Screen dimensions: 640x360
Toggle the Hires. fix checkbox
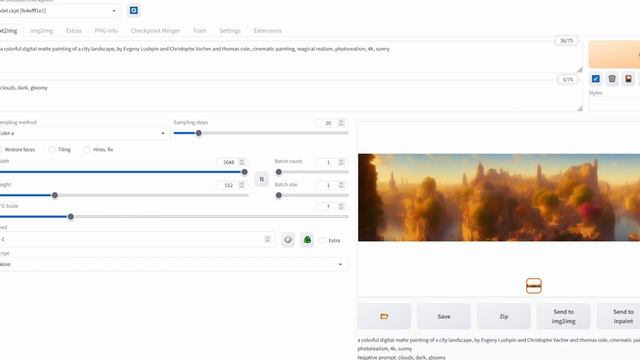point(87,149)
